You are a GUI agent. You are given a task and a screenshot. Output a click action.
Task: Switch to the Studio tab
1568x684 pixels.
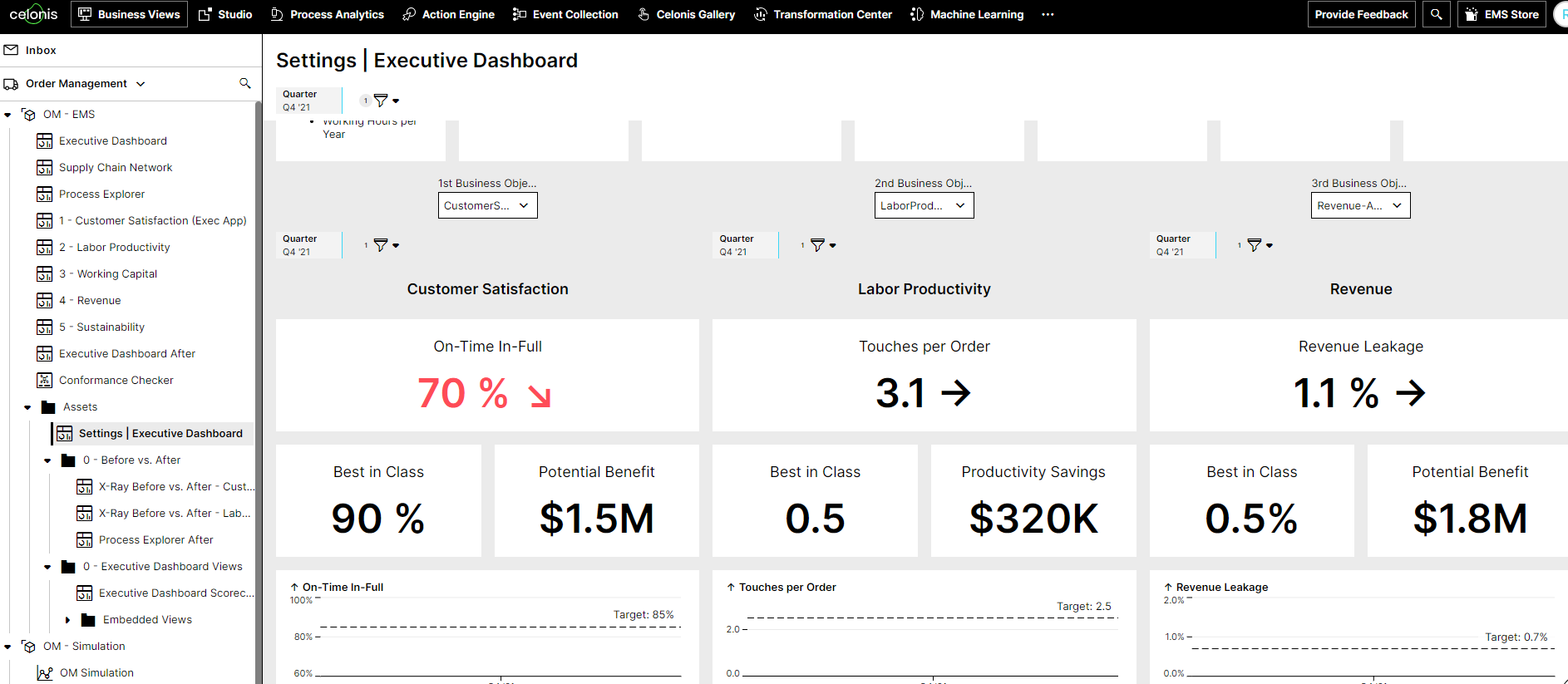click(225, 14)
